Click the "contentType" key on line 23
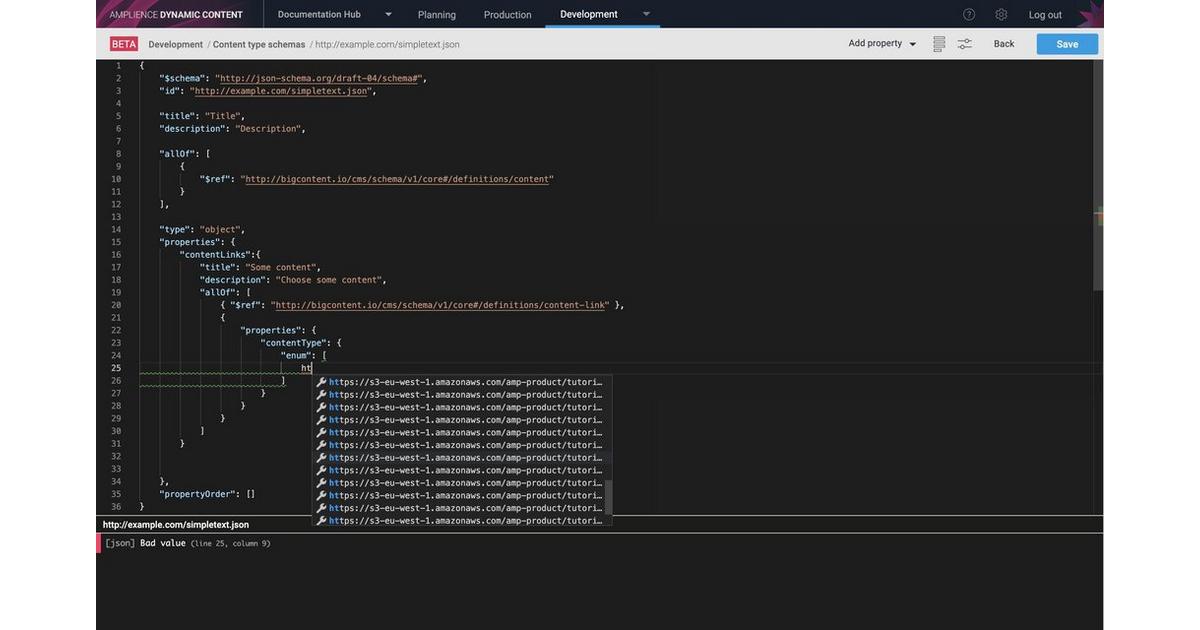Image resolution: width=1200 pixels, height=630 pixels. (x=293, y=343)
